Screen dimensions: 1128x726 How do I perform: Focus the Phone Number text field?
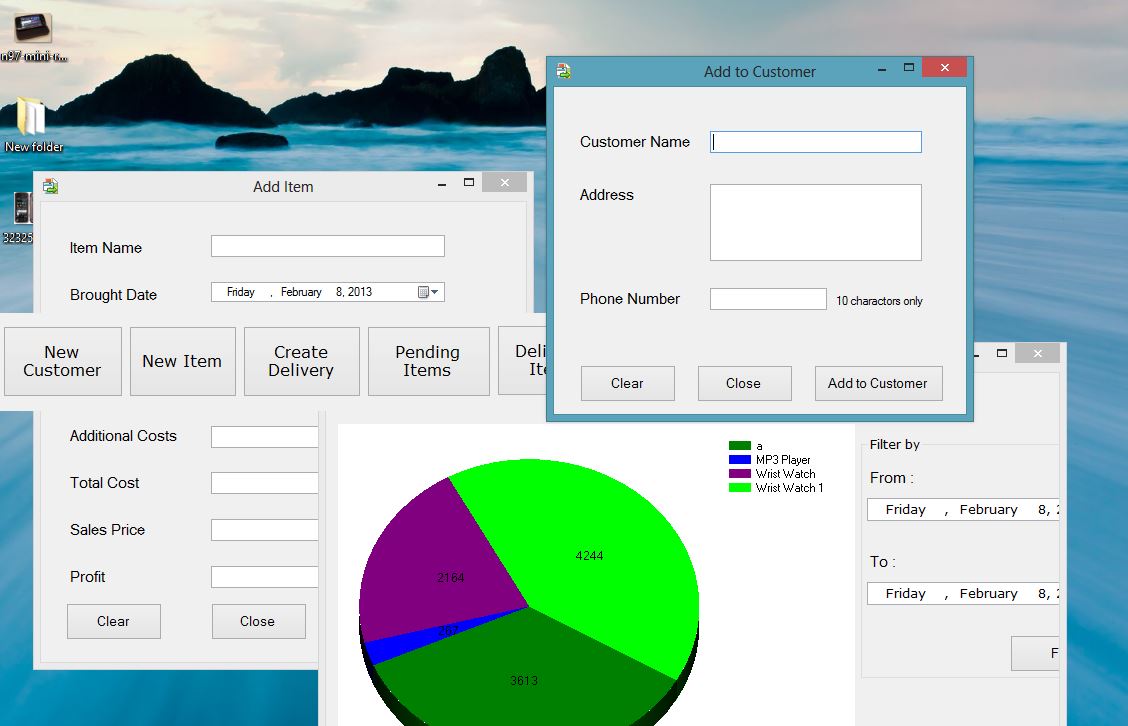pyautogui.click(x=768, y=299)
